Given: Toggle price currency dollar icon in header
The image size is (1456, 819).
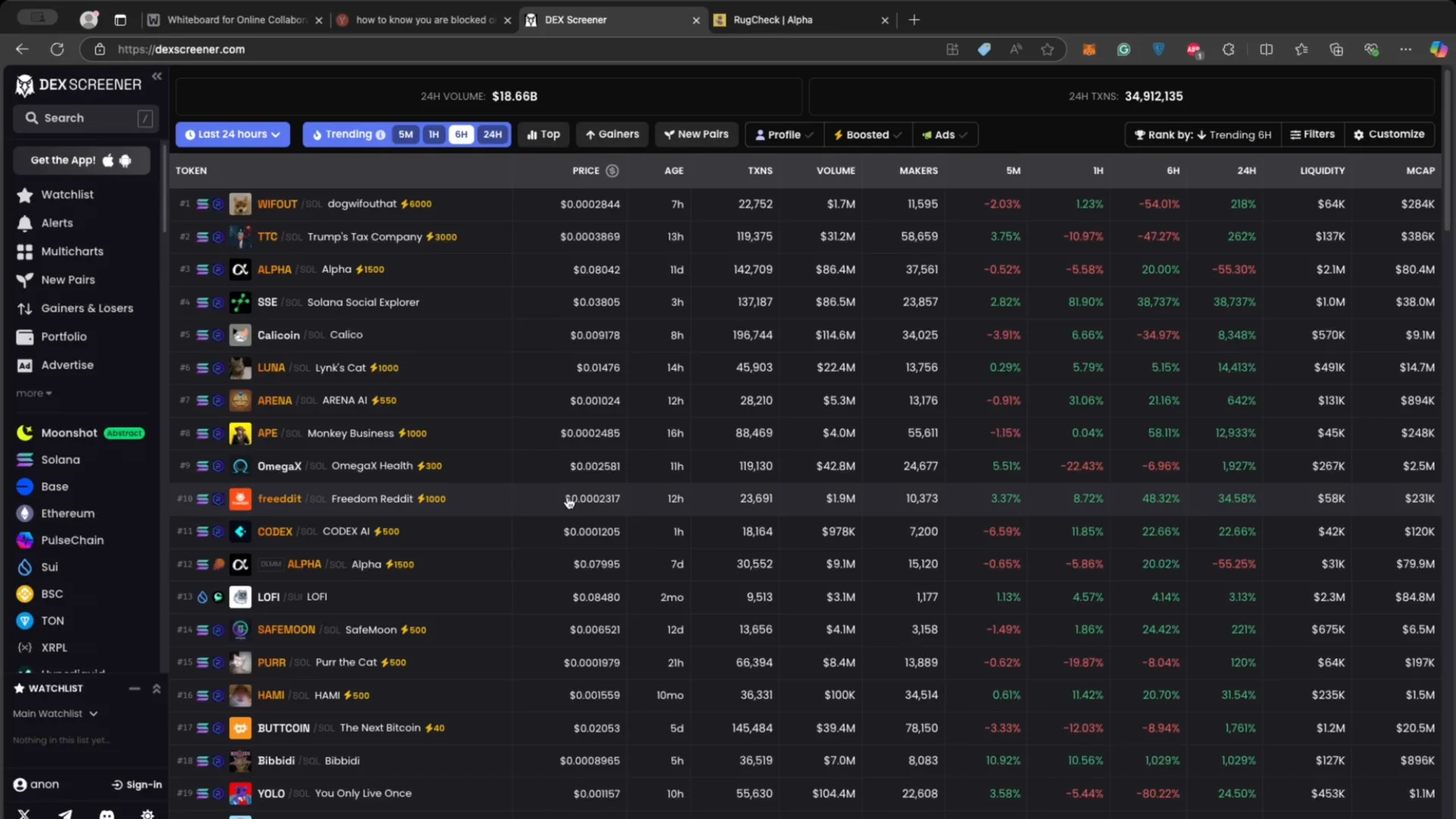Looking at the screenshot, I should 612,171.
